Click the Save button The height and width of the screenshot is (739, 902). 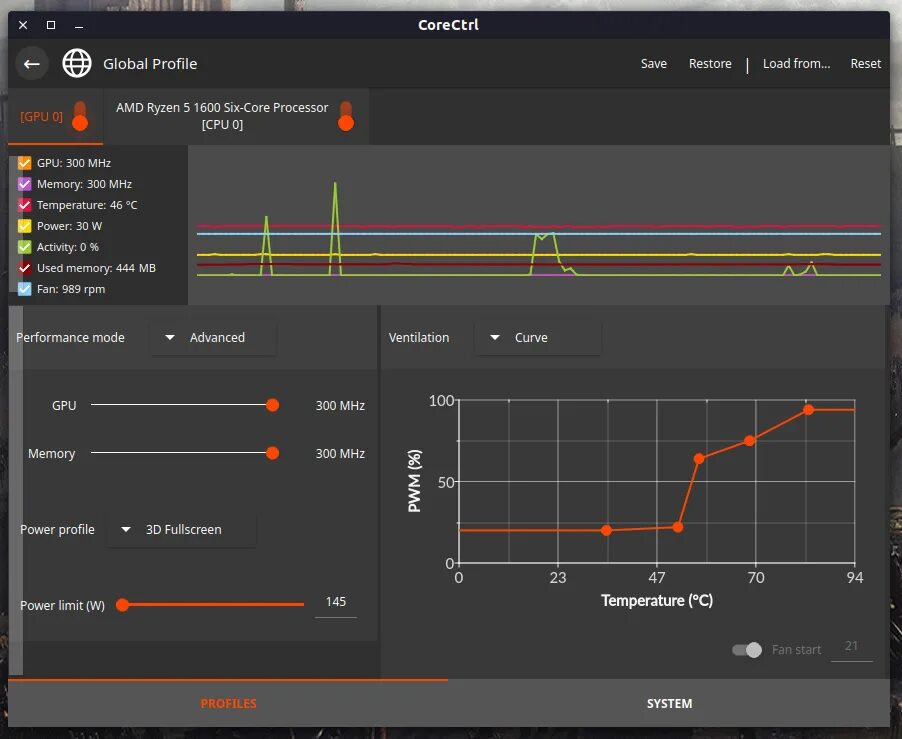pyautogui.click(x=654, y=64)
